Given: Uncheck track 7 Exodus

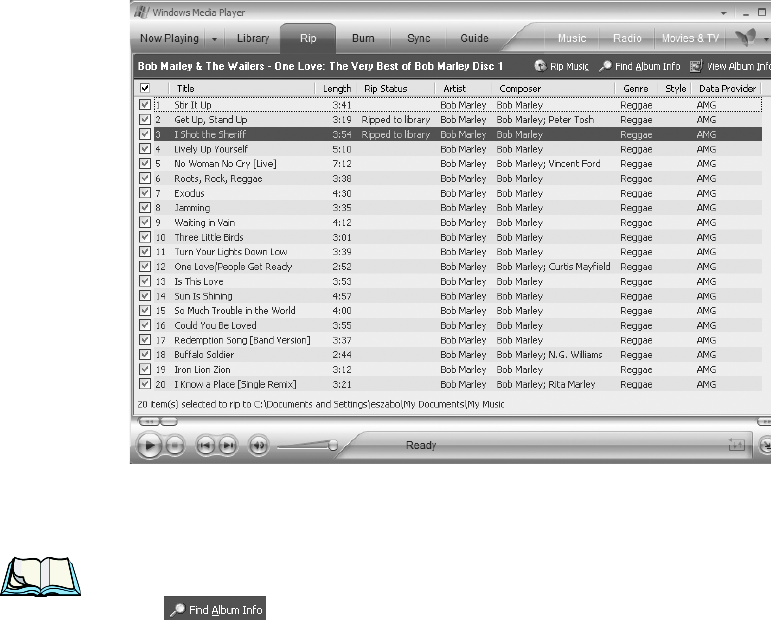Looking at the screenshot, I should pos(145,193).
